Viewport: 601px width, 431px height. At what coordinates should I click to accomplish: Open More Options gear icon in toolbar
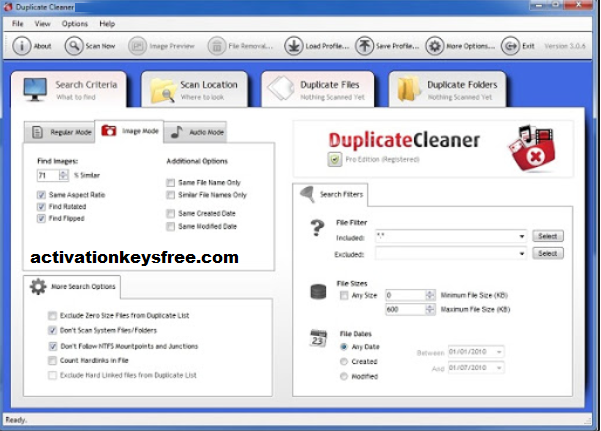435,46
